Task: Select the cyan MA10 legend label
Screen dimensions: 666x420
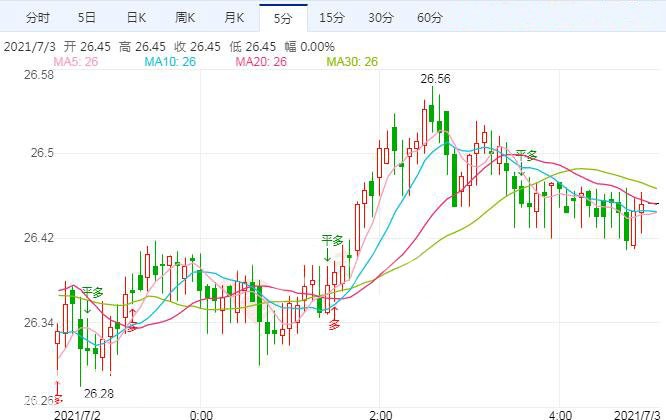Action: point(169,62)
